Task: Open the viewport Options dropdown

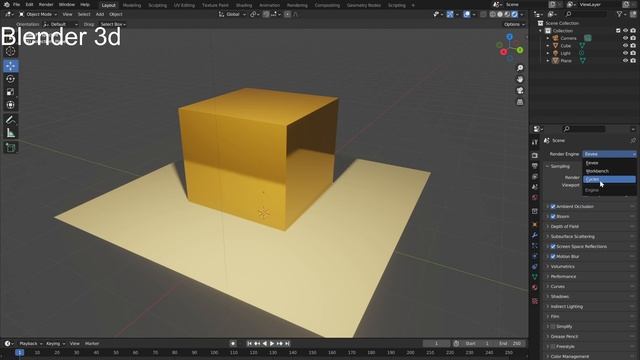Action: click(x=514, y=24)
